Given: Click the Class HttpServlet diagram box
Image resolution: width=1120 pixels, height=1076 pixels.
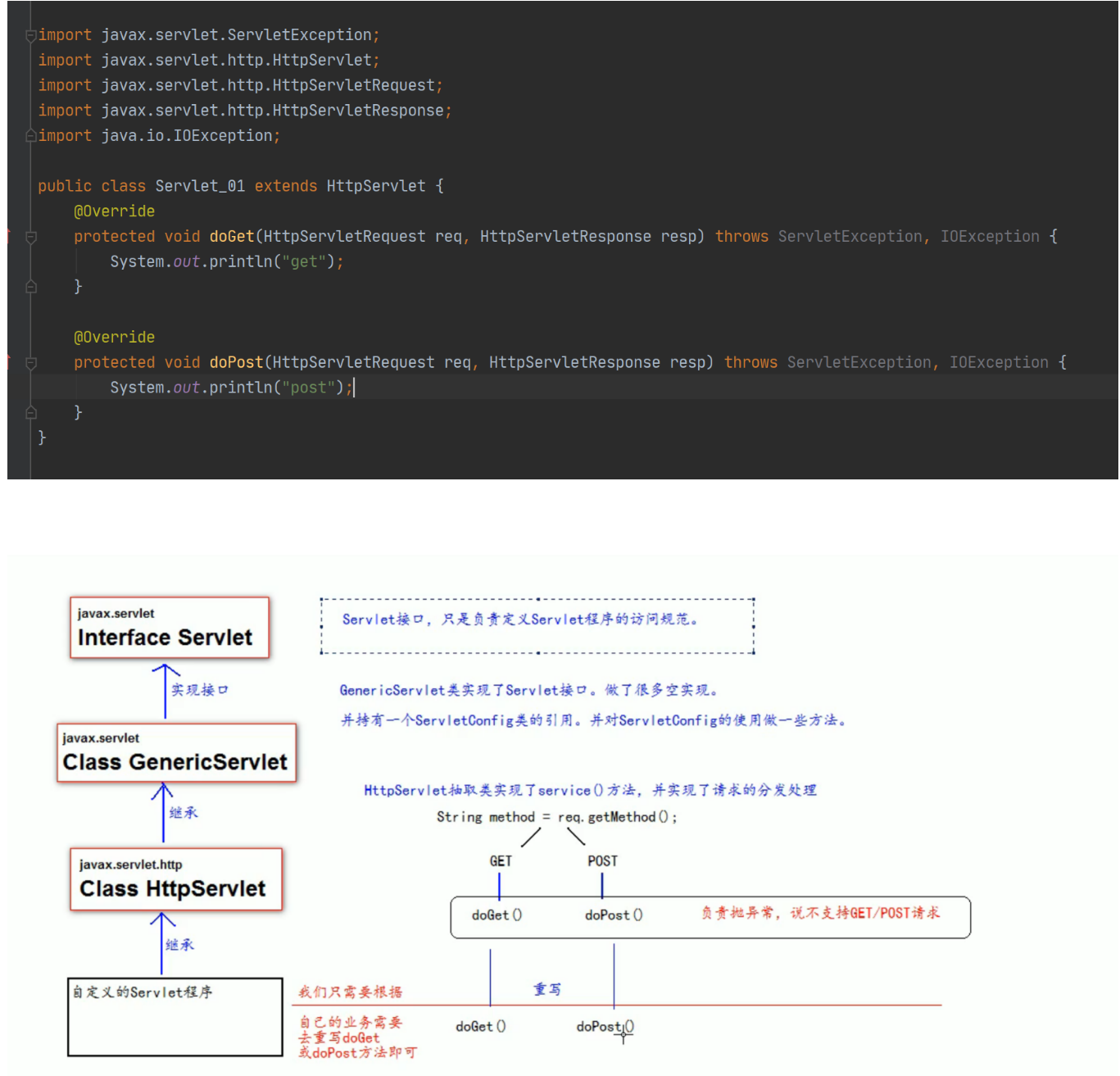Looking at the screenshot, I should (175, 879).
